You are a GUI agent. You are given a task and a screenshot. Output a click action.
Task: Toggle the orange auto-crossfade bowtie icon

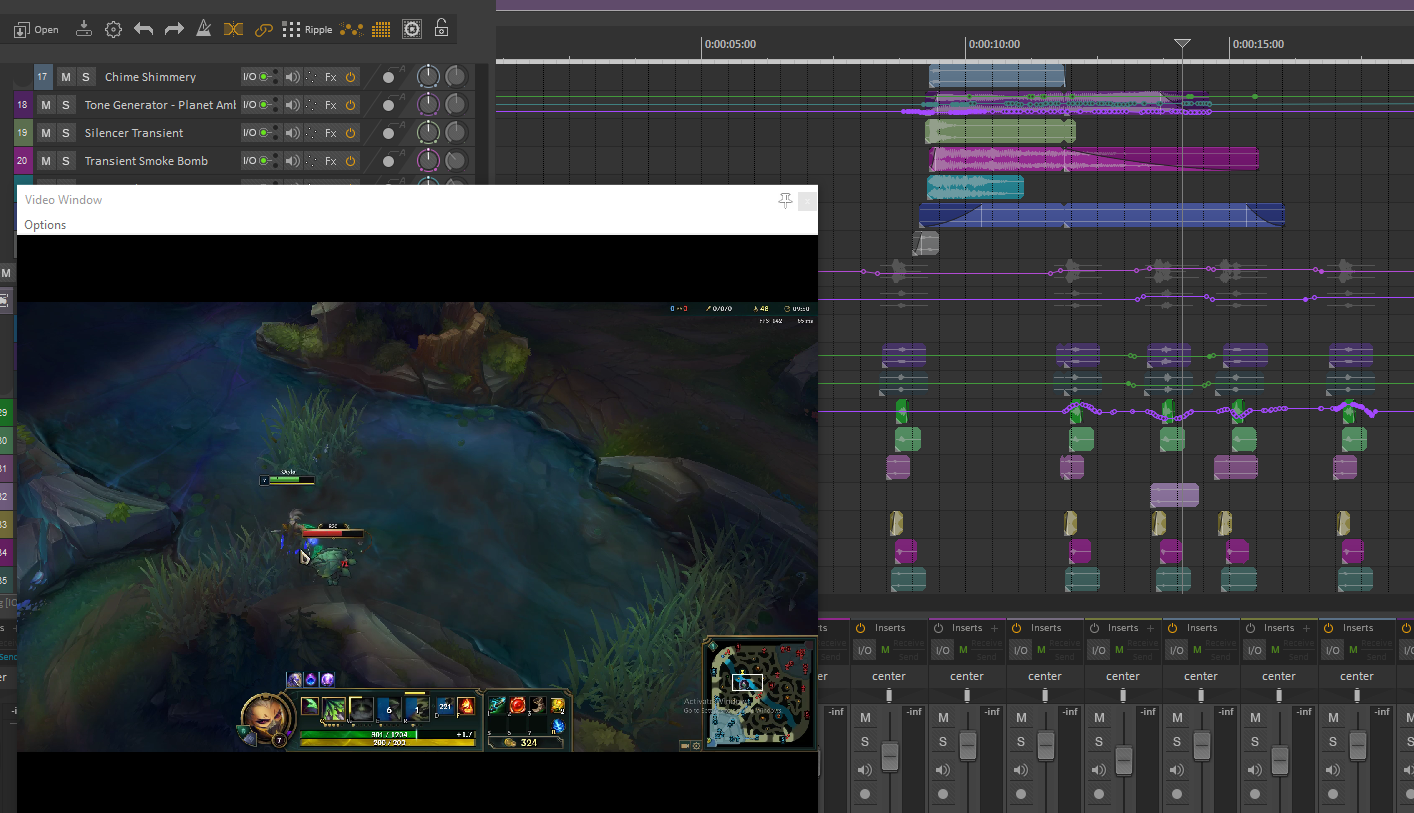click(x=233, y=29)
